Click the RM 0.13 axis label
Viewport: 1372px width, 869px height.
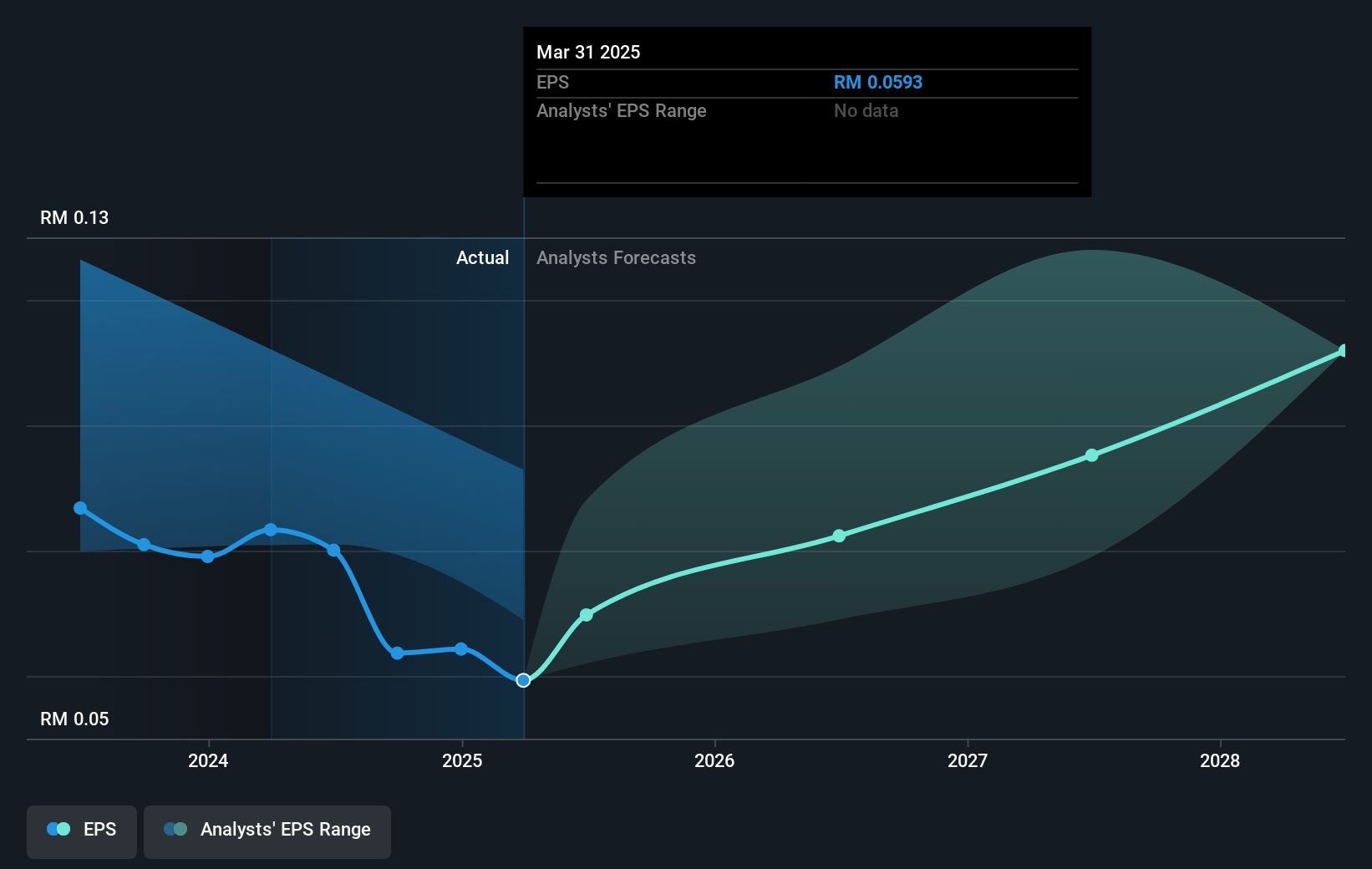(x=72, y=217)
